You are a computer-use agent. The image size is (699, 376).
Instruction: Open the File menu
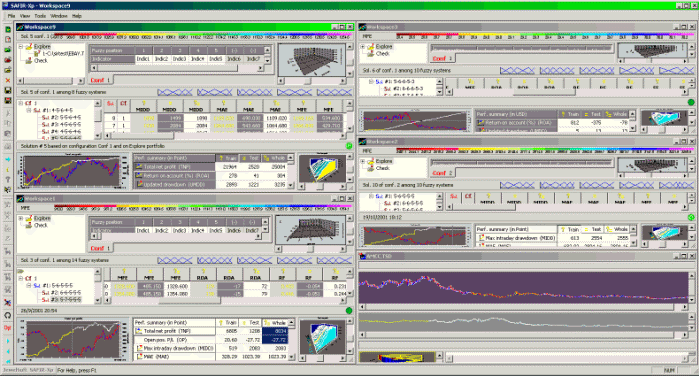(12, 16)
